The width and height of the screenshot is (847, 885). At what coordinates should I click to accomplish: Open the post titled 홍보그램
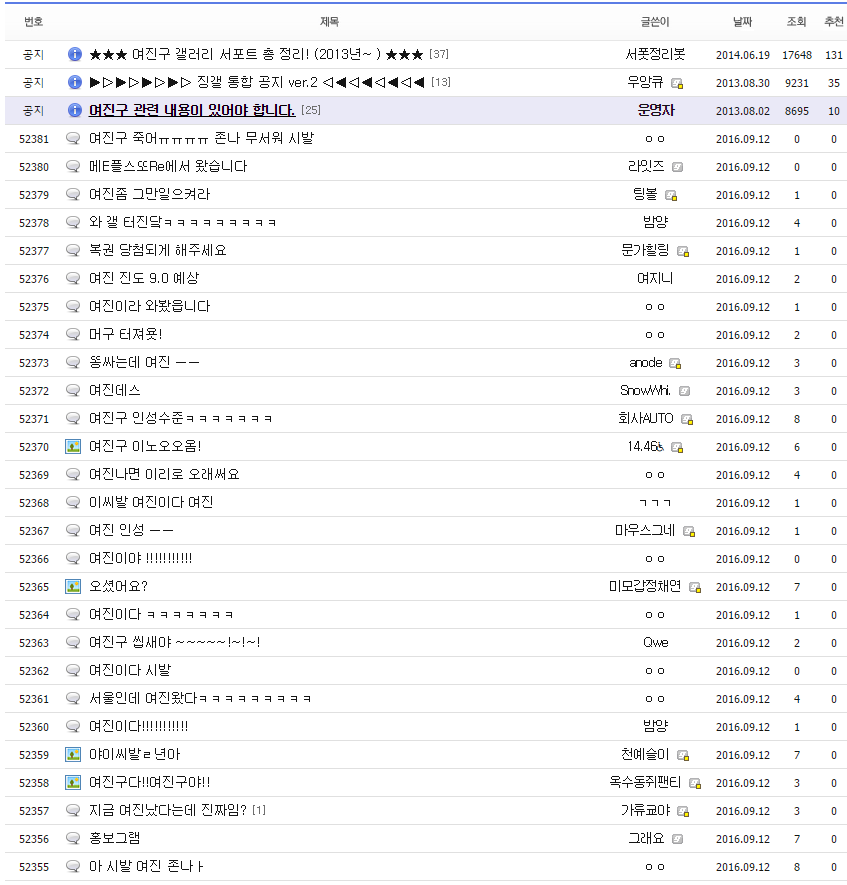click(x=115, y=838)
